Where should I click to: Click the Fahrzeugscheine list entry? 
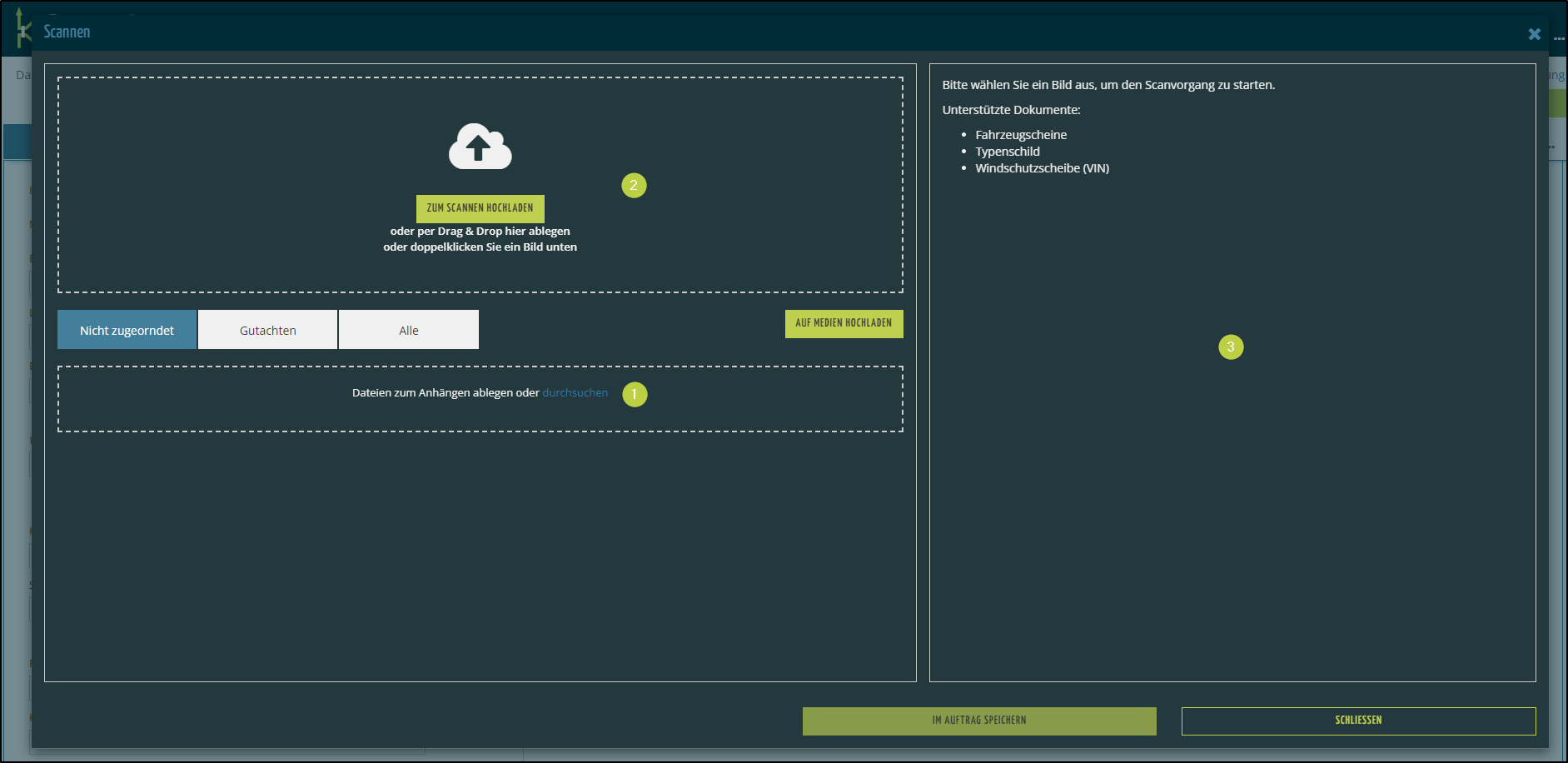pos(1020,135)
